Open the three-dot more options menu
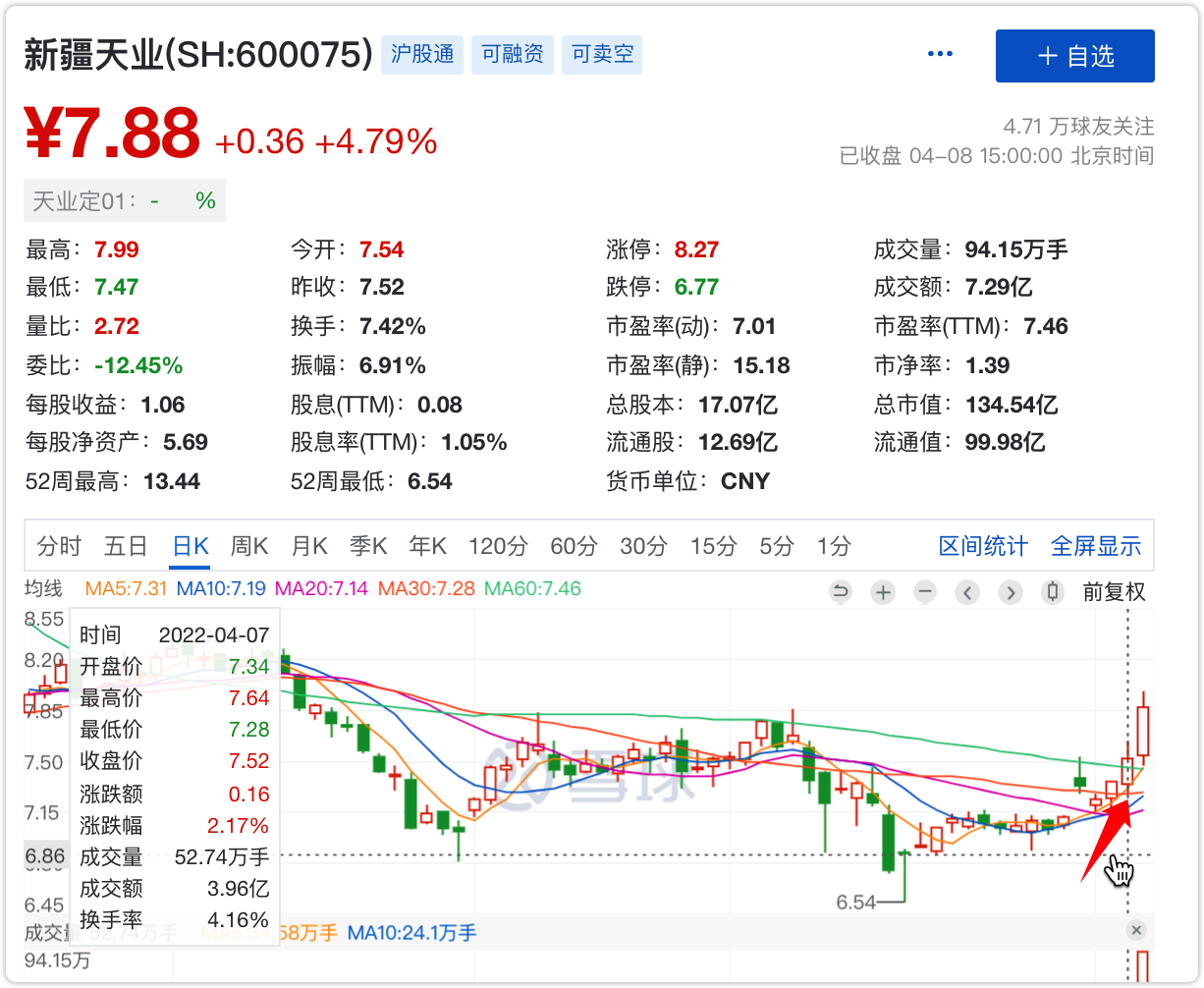Screen dimensions: 1204x988 pyautogui.click(x=941, y=54)
